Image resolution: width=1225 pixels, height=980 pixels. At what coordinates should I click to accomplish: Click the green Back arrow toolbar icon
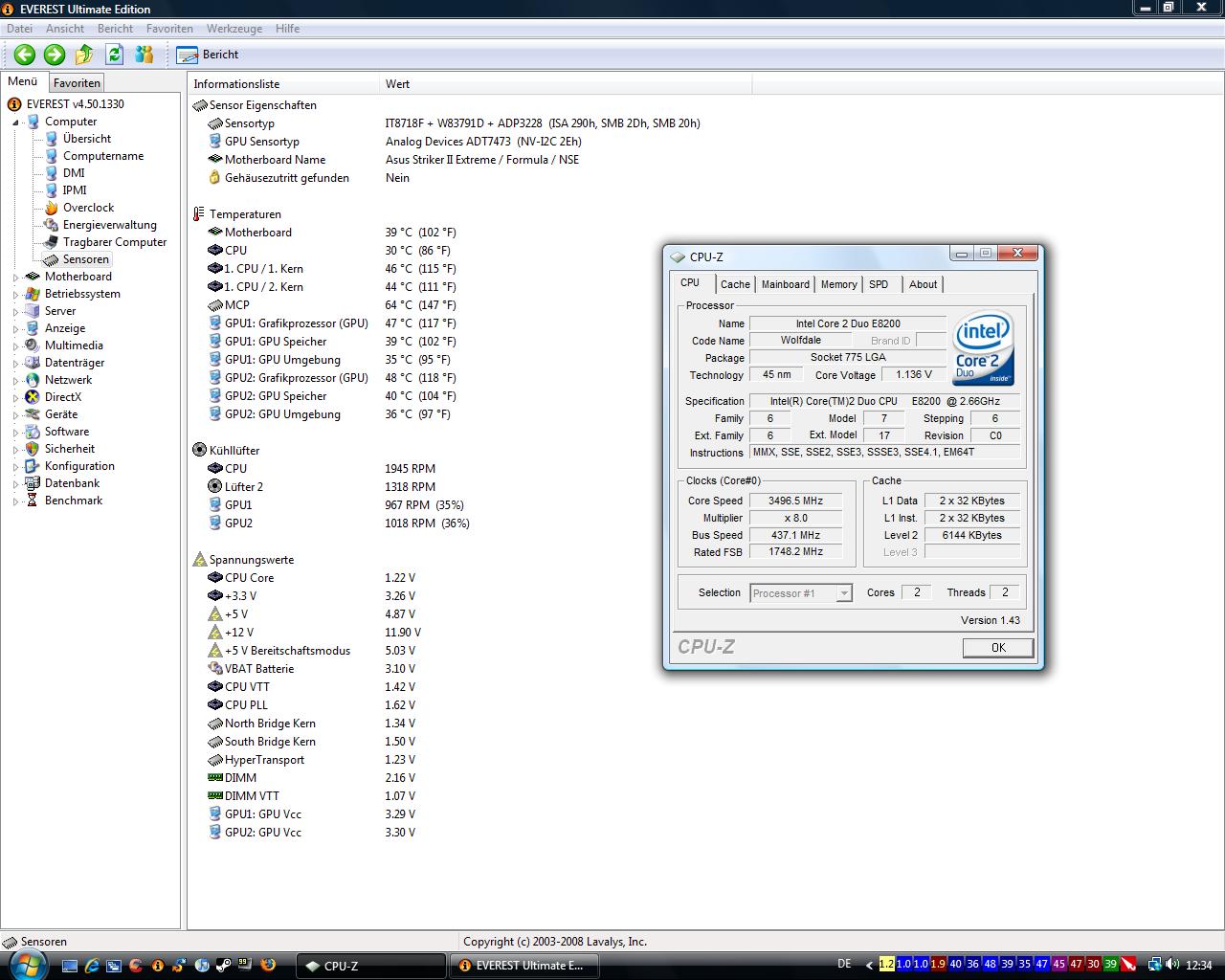pos(25,55)
